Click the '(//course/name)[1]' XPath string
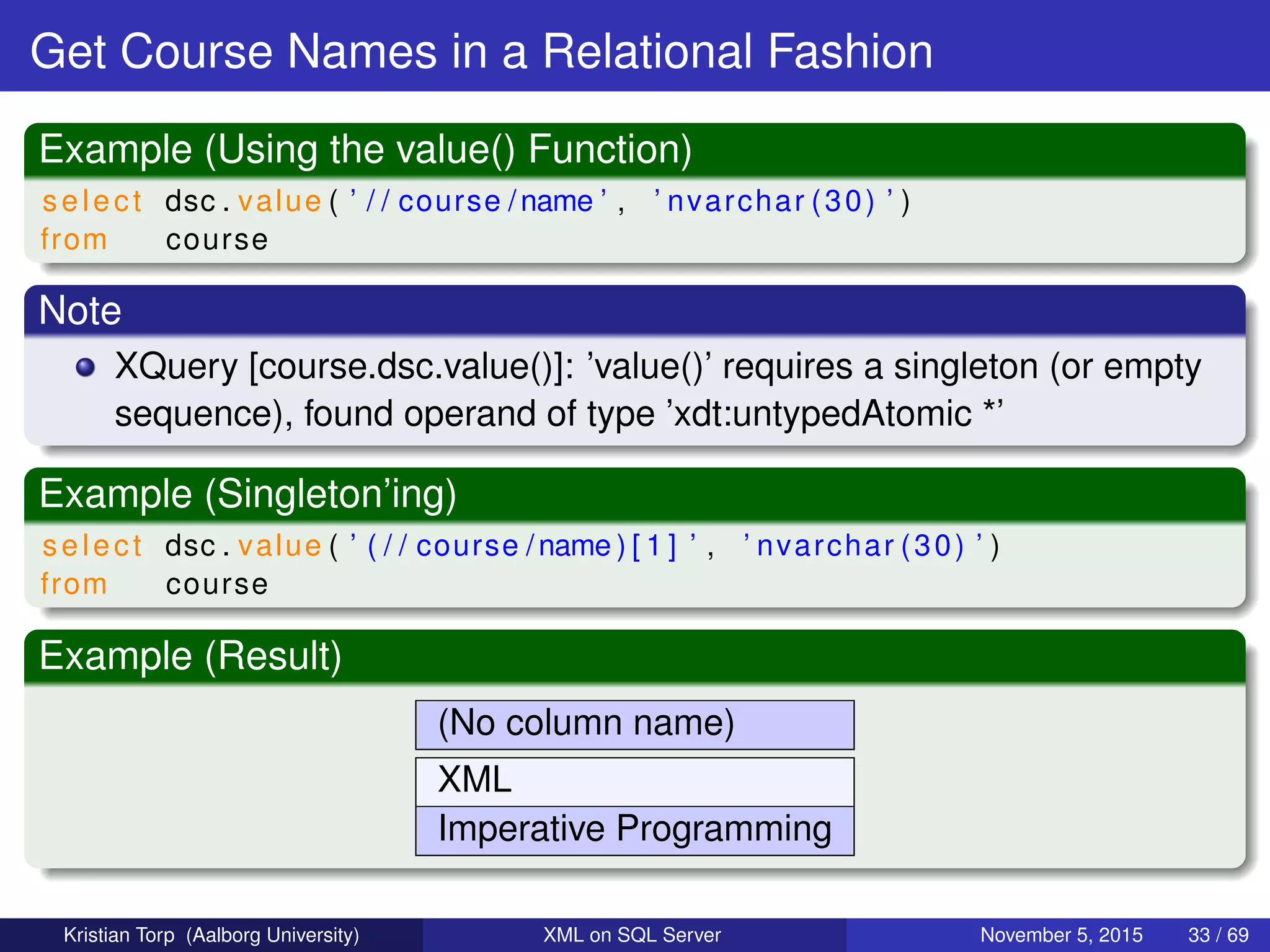Image resolution: width=1270 pixels, height=952 pixels. [x=523, y=546]
